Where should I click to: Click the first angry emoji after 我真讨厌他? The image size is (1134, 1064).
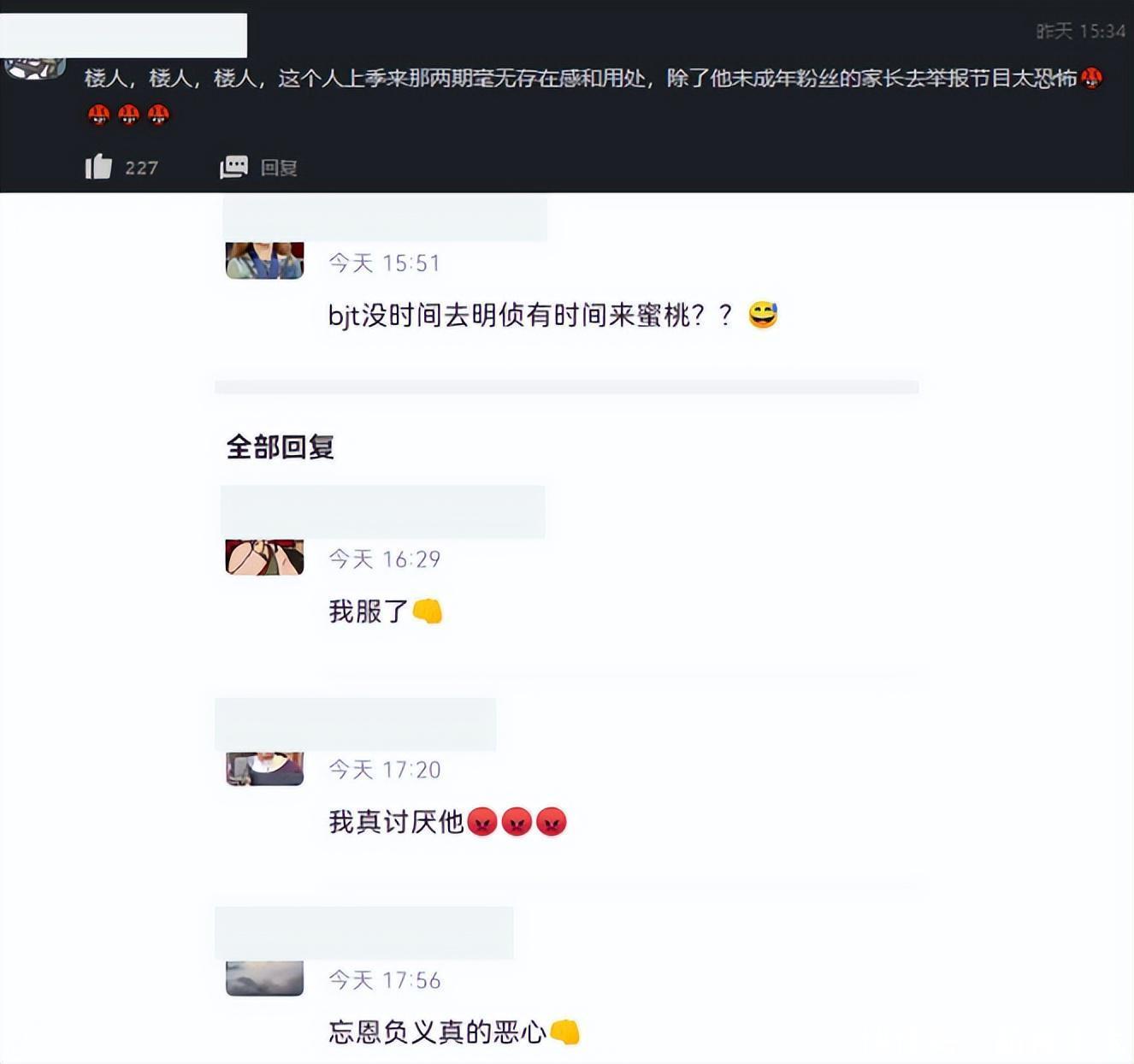click(482, 822)
